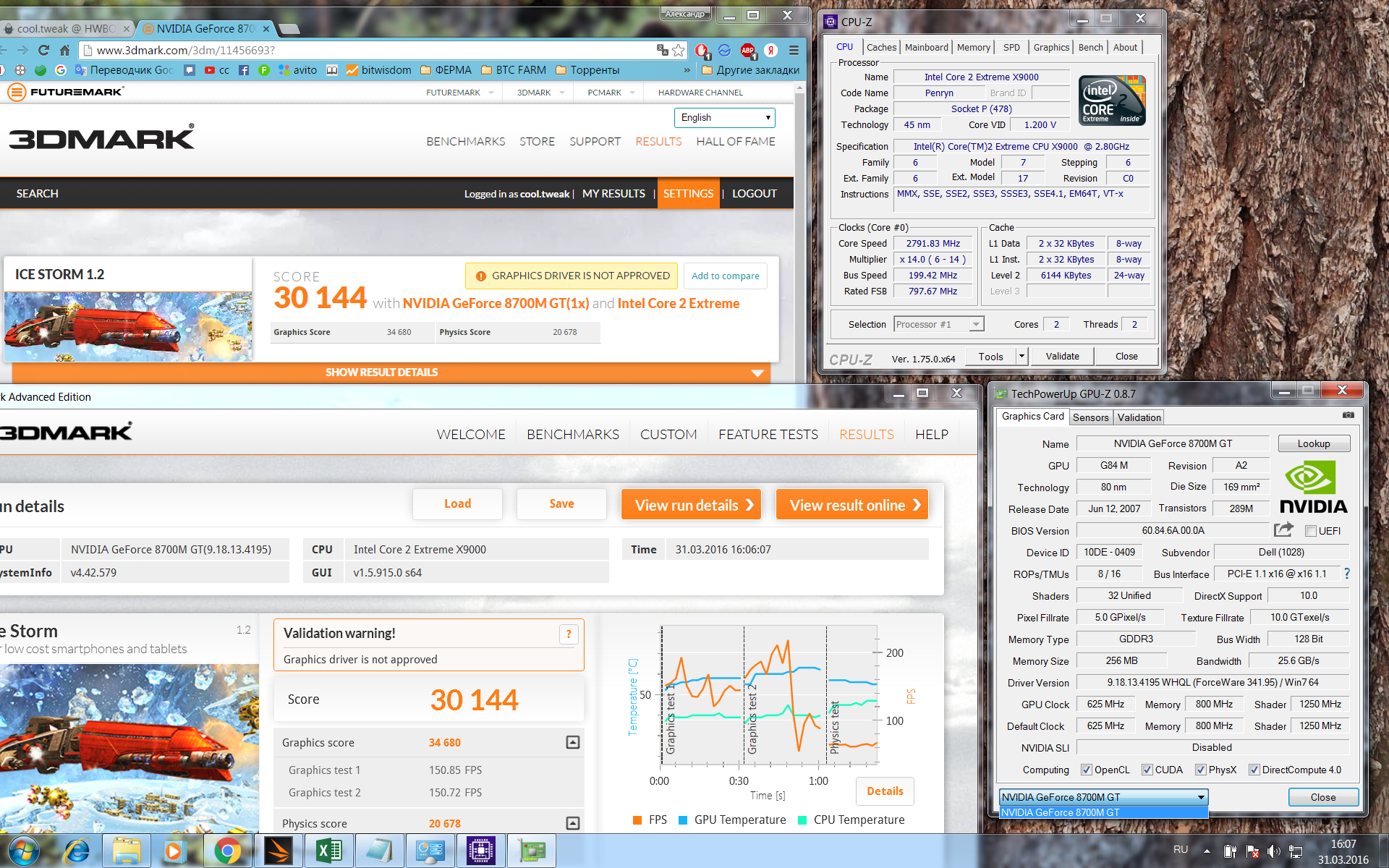Open Windows Explorer from taskbar
1389x868 pixels.
127,851
